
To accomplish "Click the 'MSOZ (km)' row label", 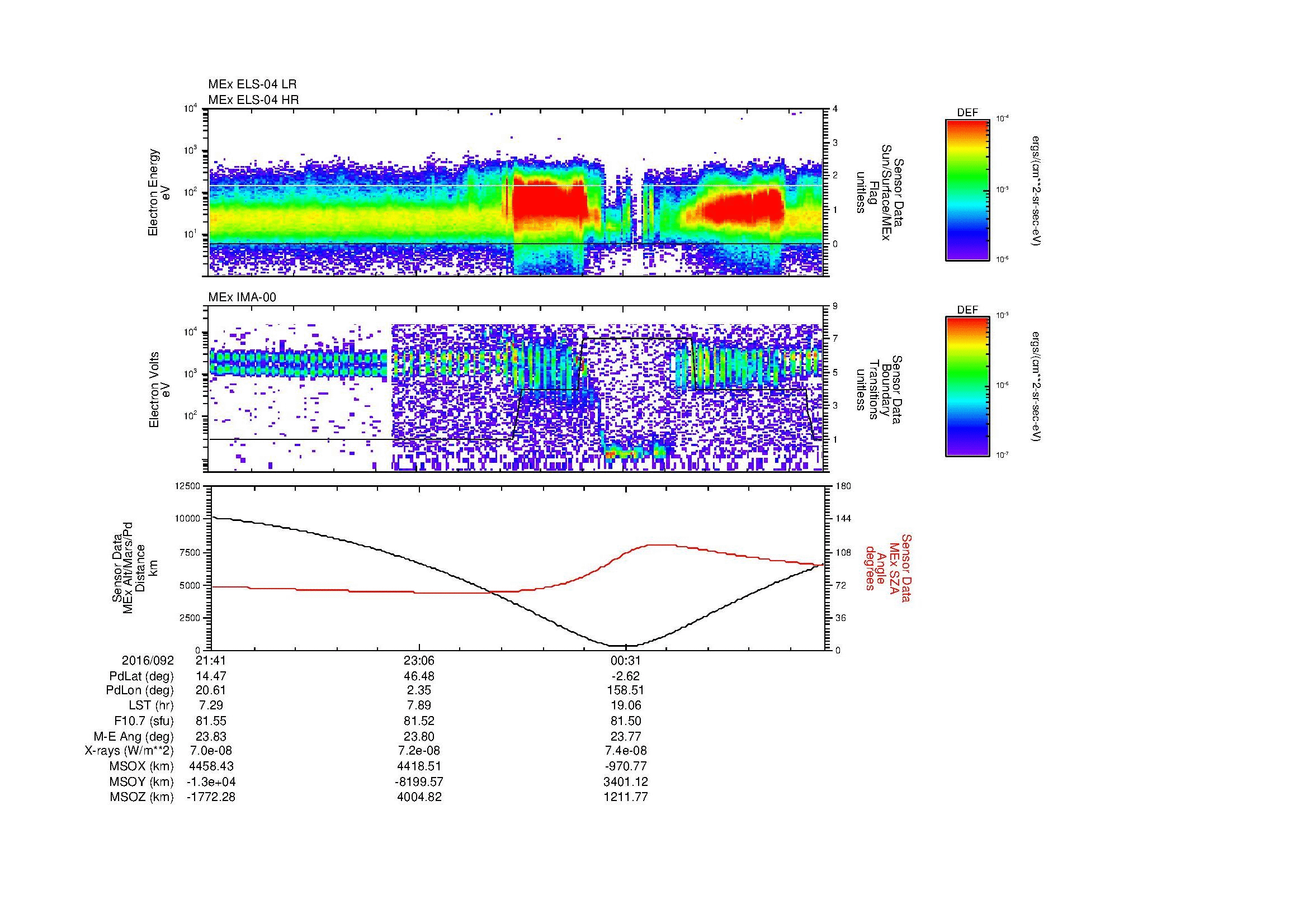I will [142, 797].
